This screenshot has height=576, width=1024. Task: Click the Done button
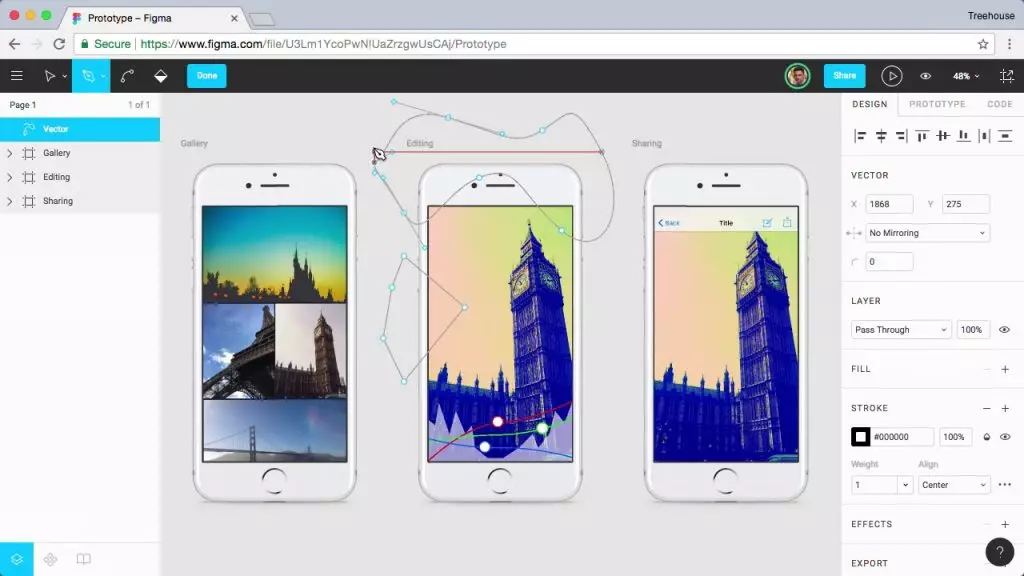pyautogui.click(x=207, y=76)
